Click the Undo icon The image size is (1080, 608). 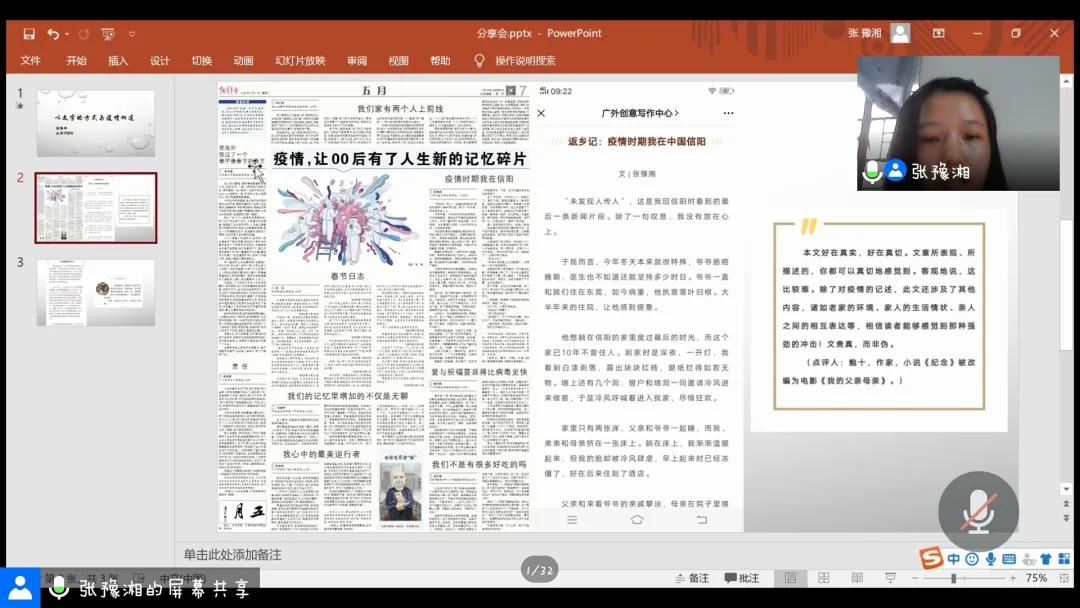click(x=52, y=33)
